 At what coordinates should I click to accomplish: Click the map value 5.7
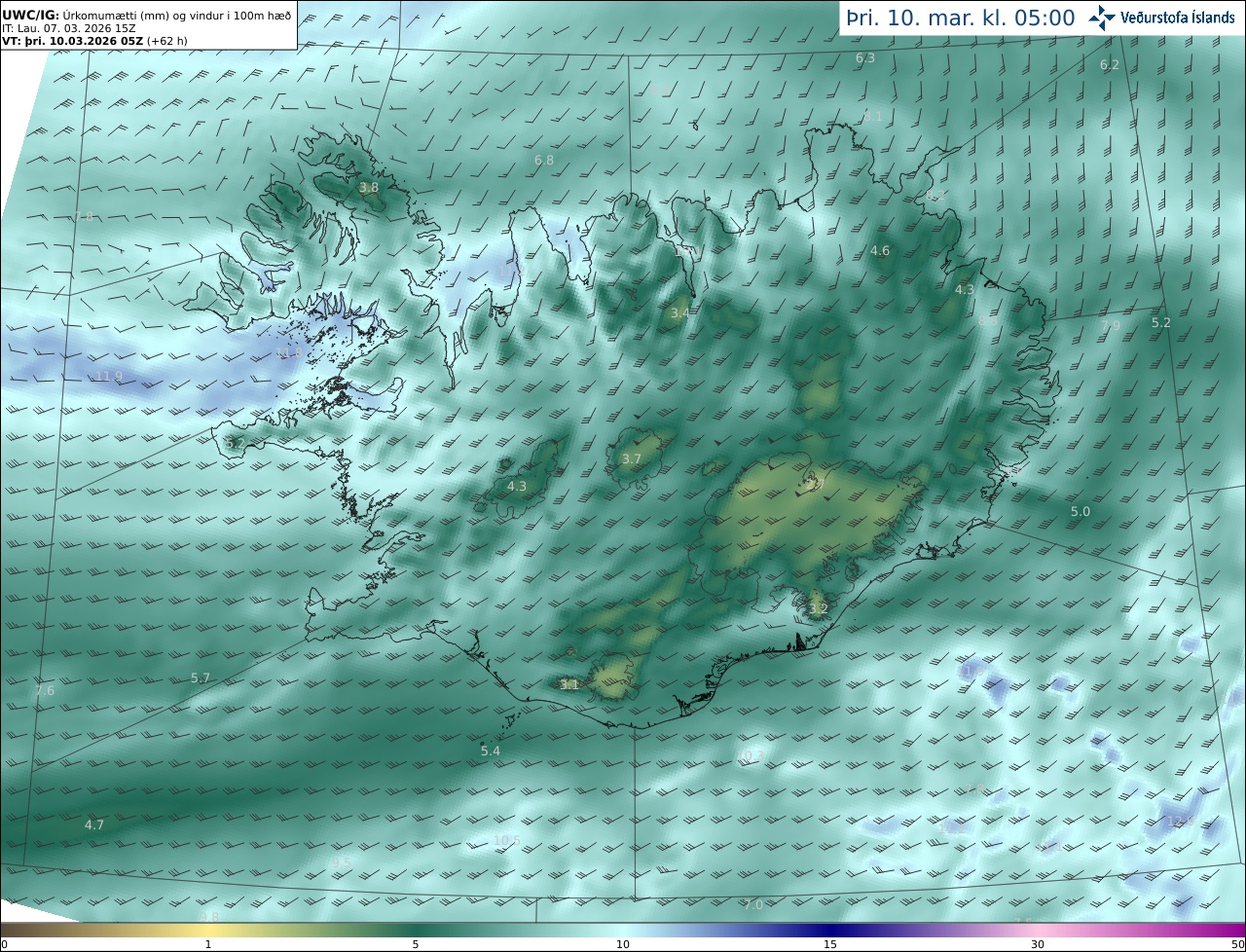pyautogui.click(x=201, y=678)
